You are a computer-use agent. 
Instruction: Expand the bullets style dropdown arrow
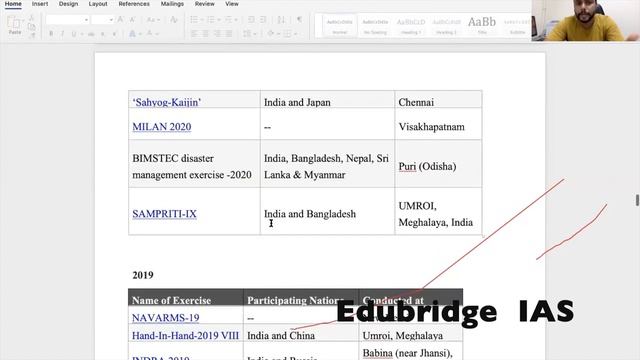click(201, 20)
